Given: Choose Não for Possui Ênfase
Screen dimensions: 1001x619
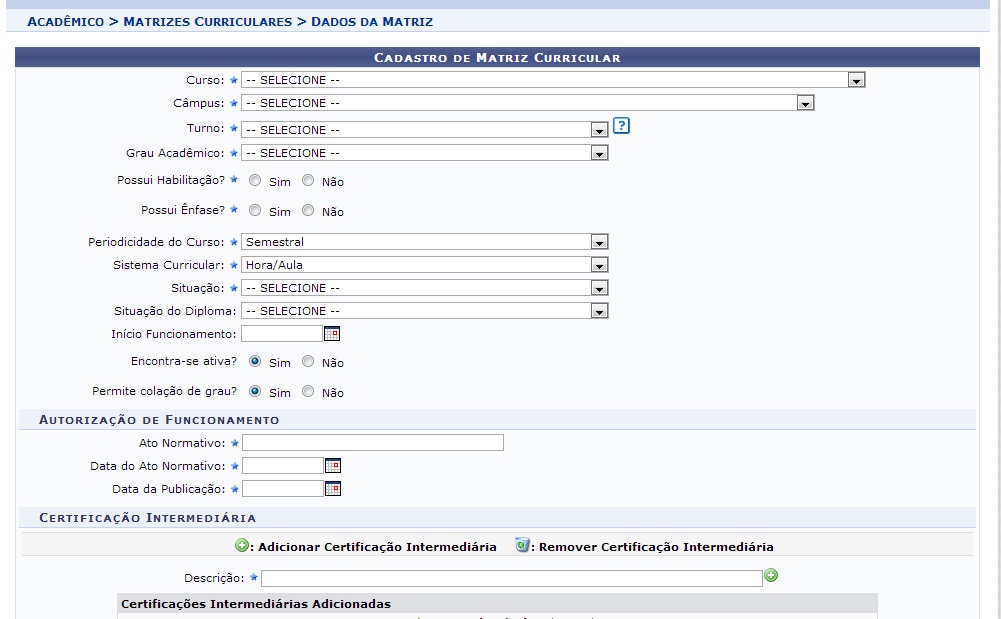Looking at the screenshot, I should click(308, 211).
